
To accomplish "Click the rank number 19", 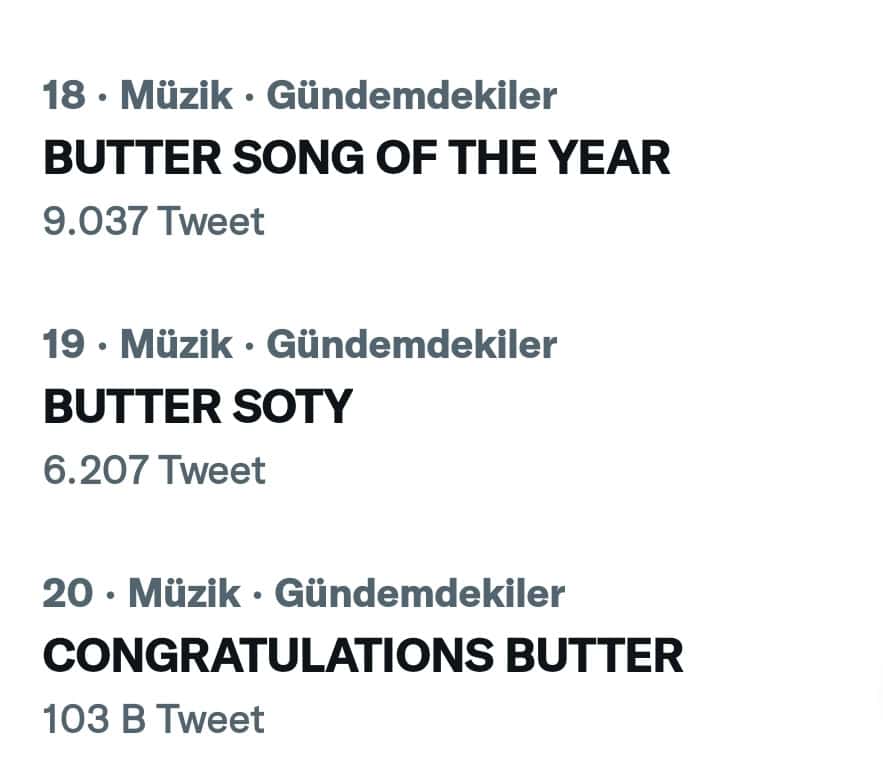I will click(64, 345).
